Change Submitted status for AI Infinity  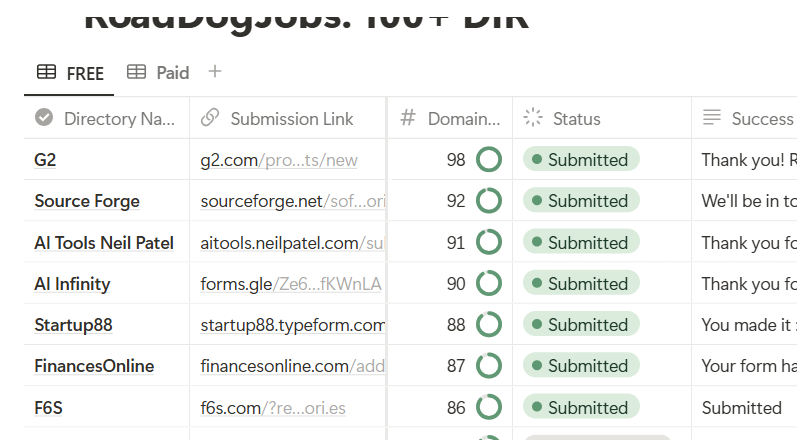click(581, 284)
